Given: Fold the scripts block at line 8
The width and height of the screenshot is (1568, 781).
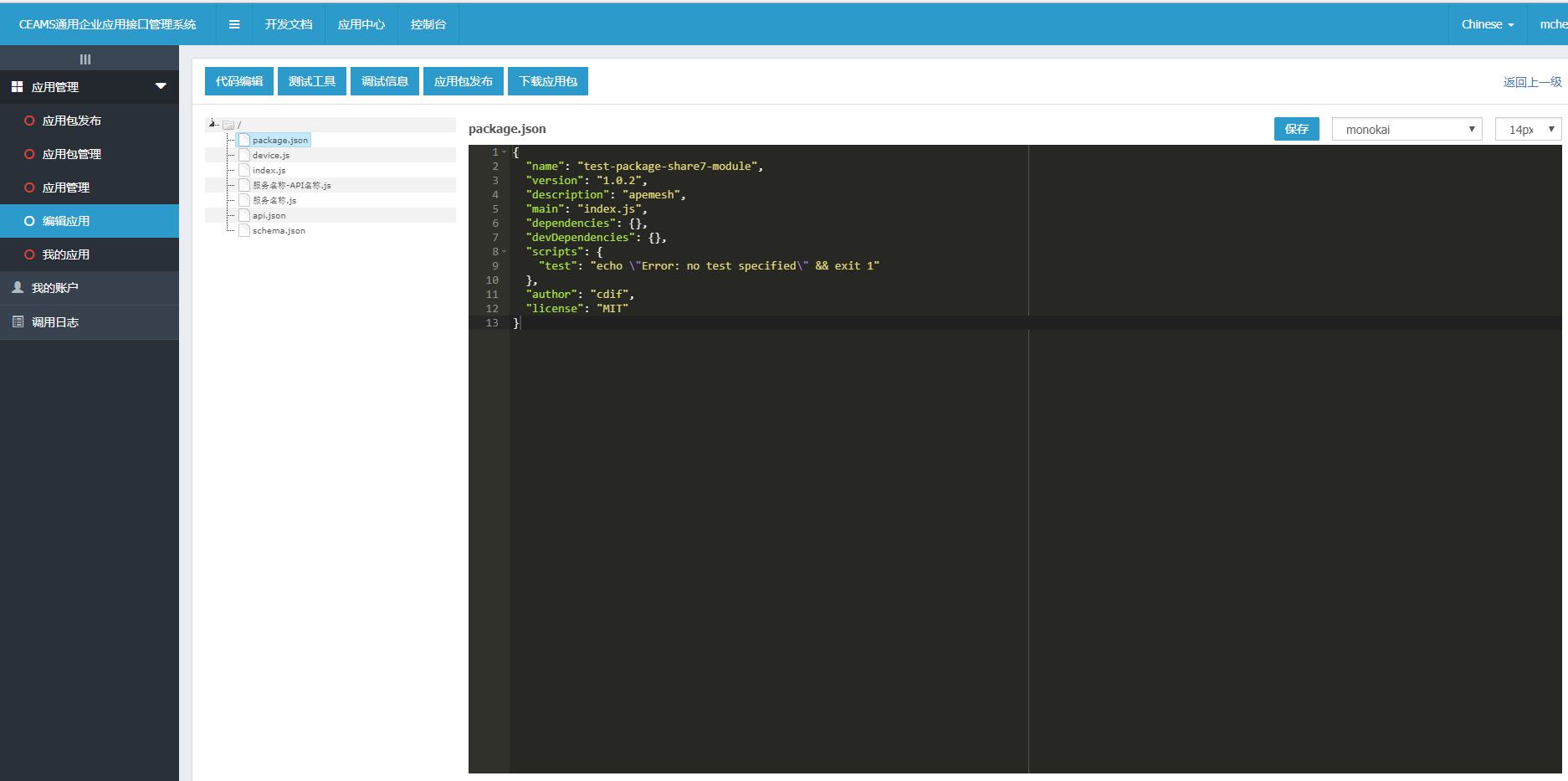Looking at the screenshot, I should tap(505, 252).
